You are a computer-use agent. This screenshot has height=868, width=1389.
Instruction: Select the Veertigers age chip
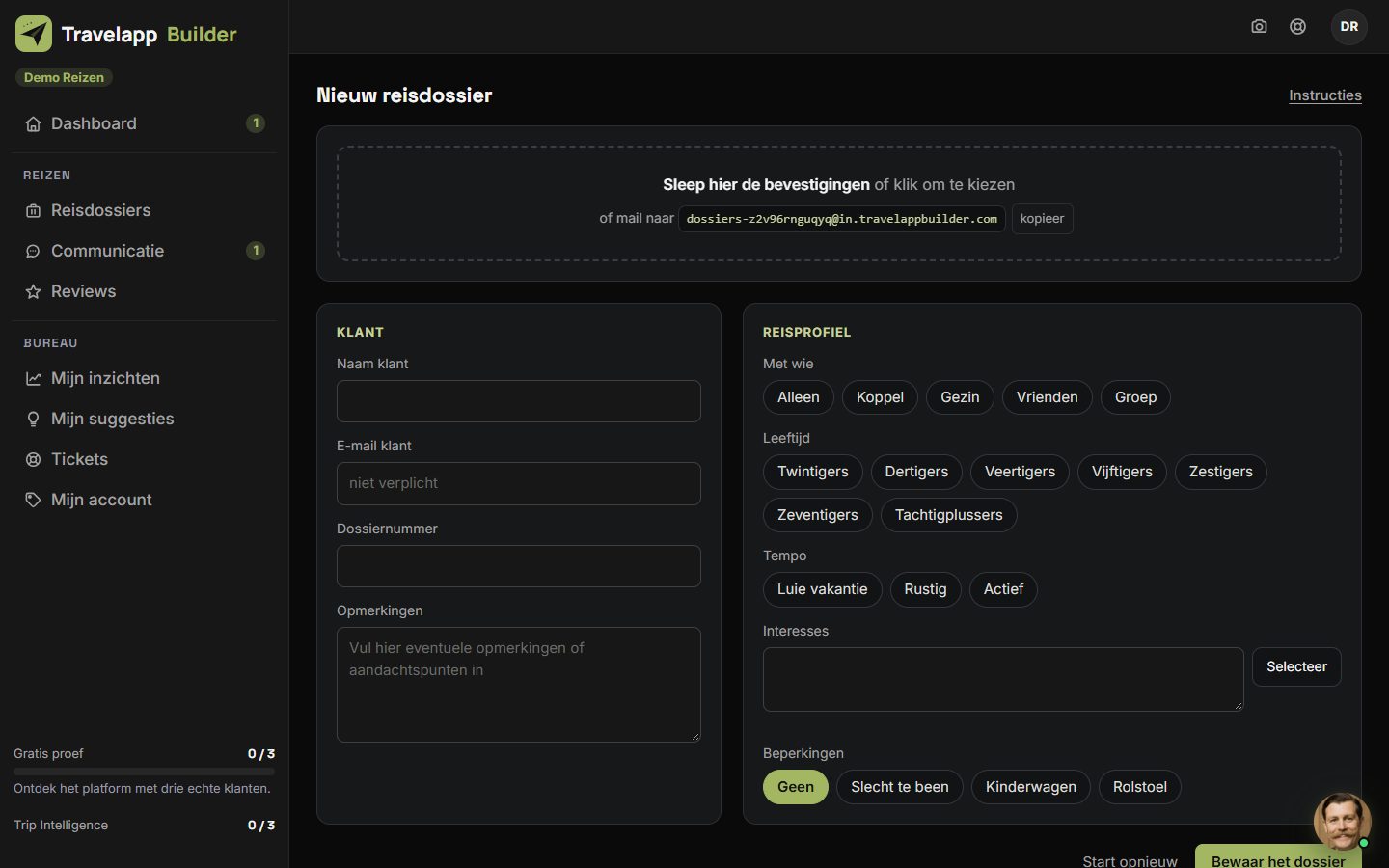1020,472
